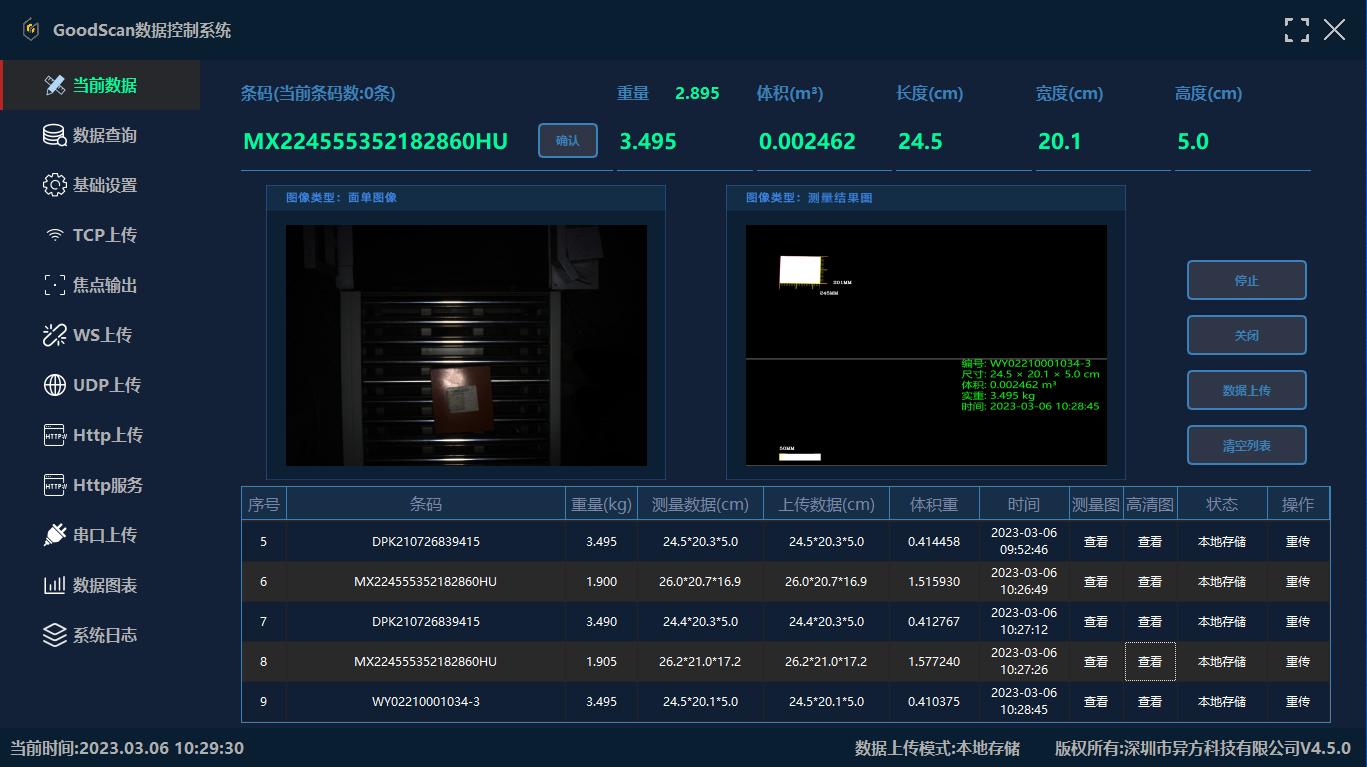Click the waybill image preview

466,345
